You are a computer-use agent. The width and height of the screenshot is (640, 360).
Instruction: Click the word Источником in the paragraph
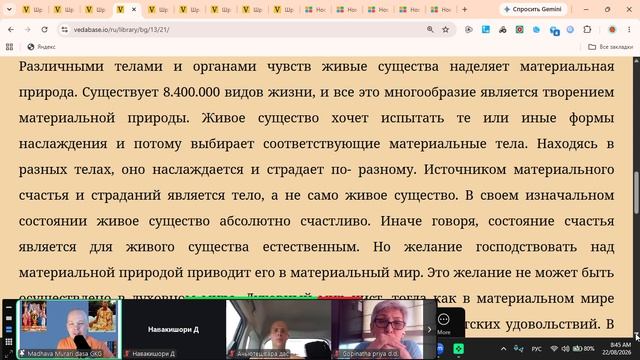(465, 169)
